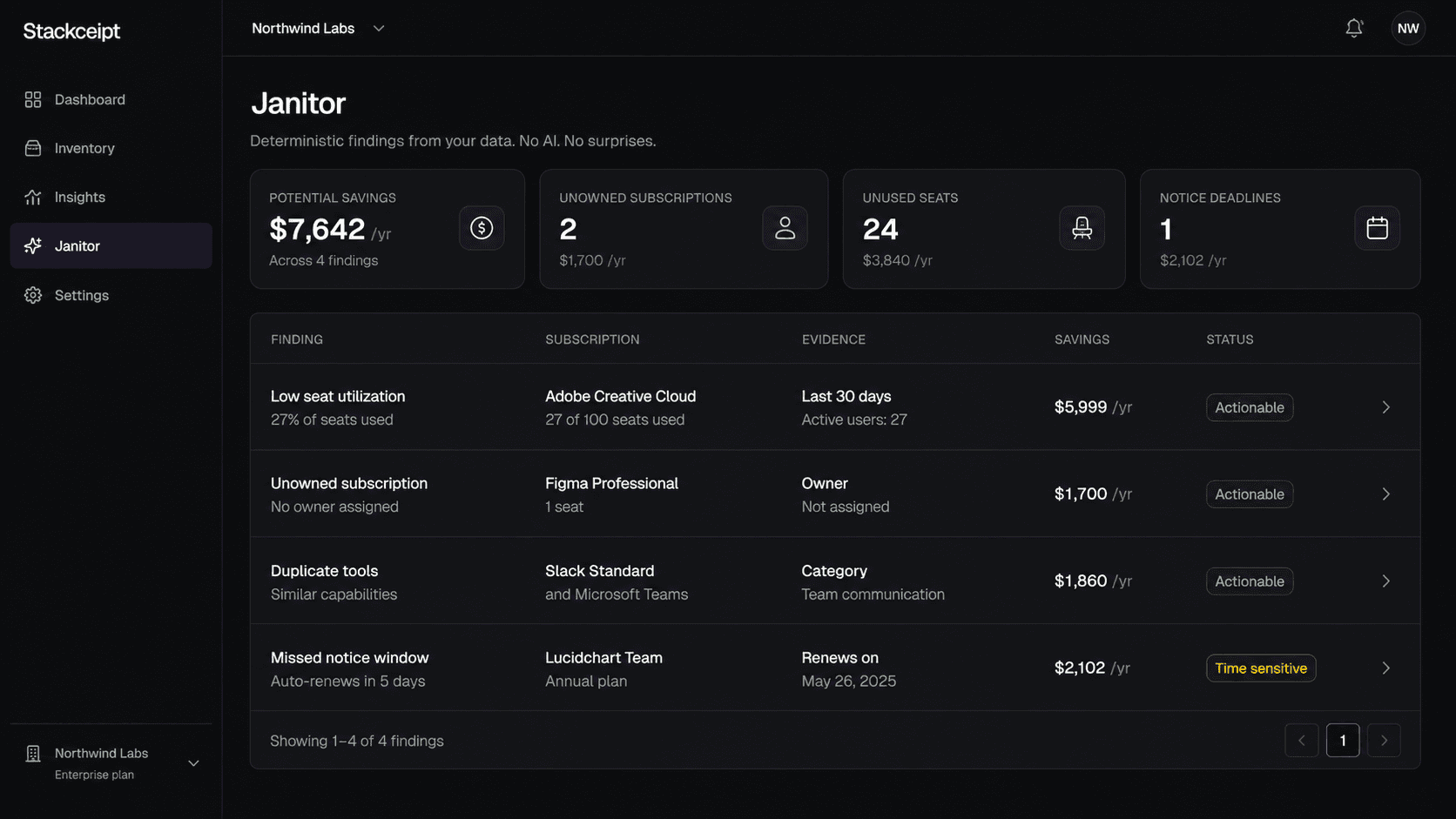Click the Finding column header
Screen dimensions: 1456x819
tap(297, 339)
